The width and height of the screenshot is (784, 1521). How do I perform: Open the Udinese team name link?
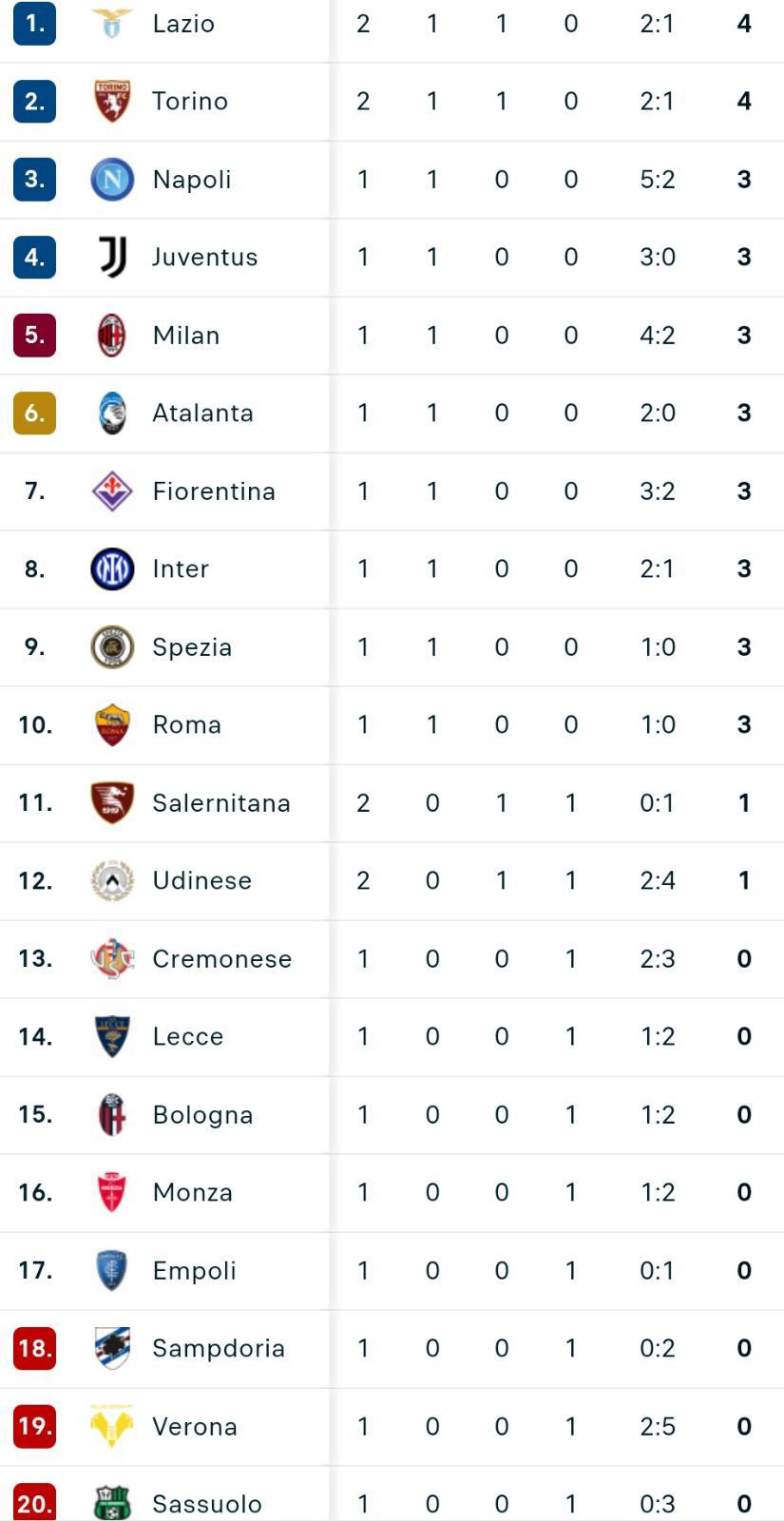click(202, 880)
